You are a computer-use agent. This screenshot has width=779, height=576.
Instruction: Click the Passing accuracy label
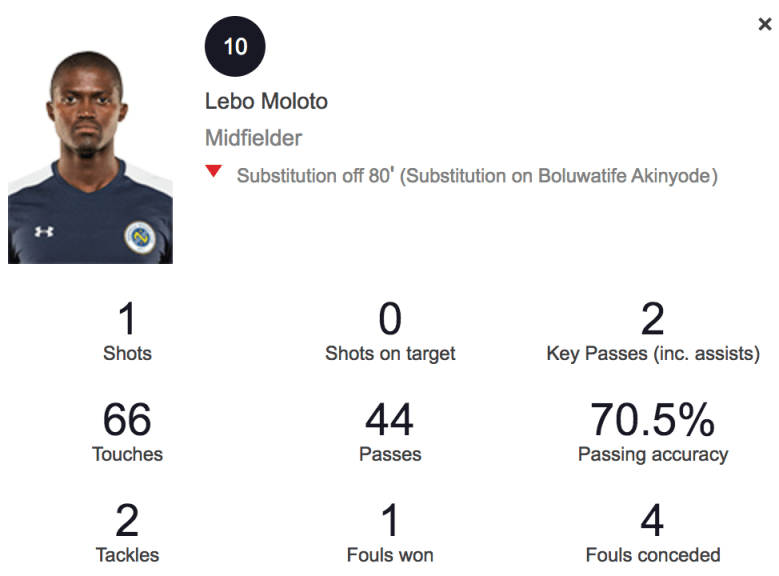(x=653, y=454)
